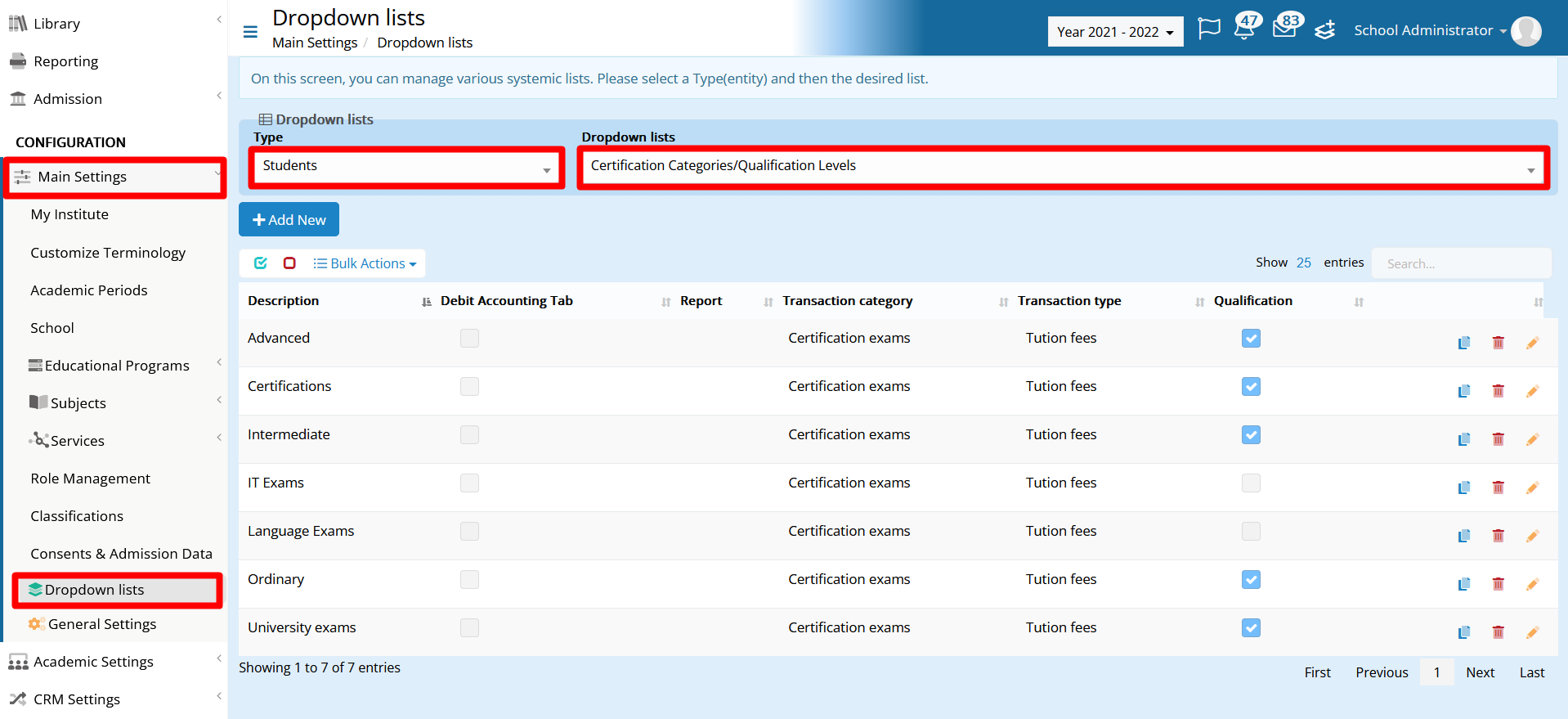Click into the Search field
1568x719 pixels.
[1461, 263]
